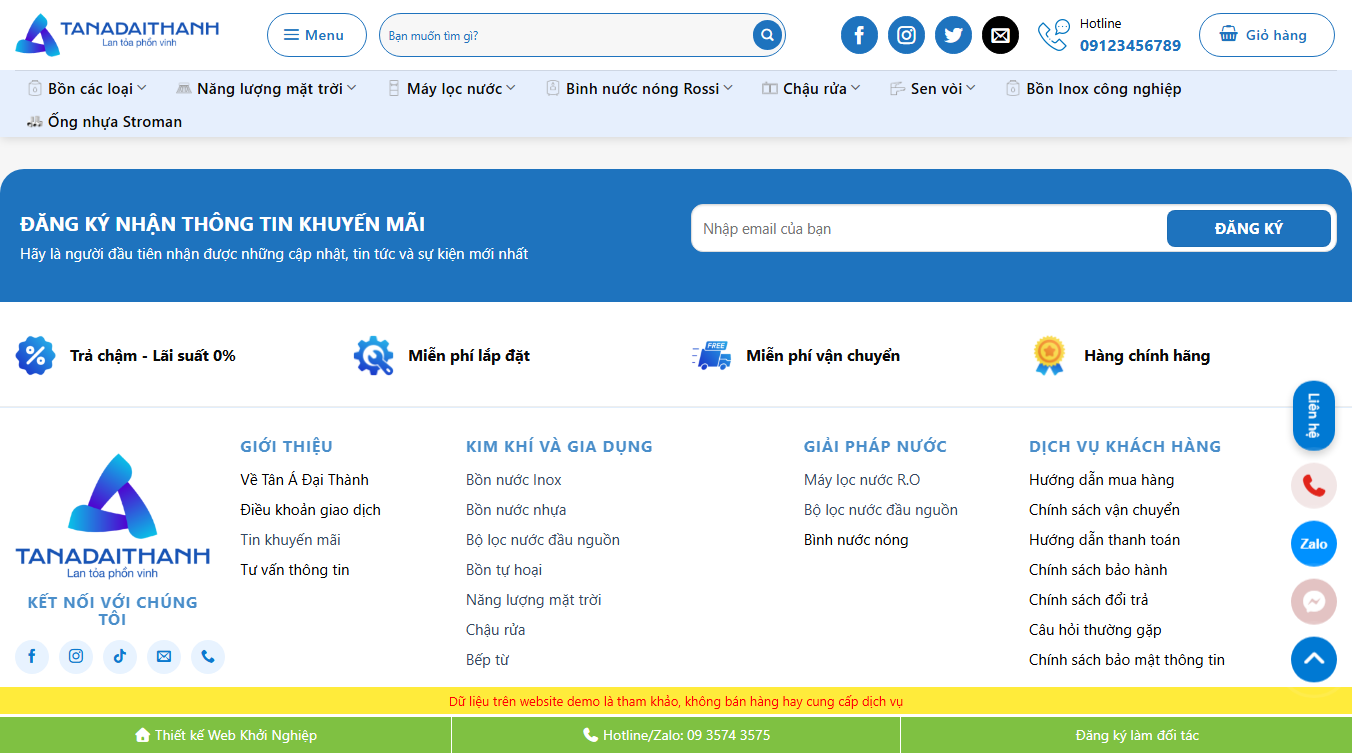Click the search magnifier icon
Viewport: 1352px width, 753px height.
(767, 35)
